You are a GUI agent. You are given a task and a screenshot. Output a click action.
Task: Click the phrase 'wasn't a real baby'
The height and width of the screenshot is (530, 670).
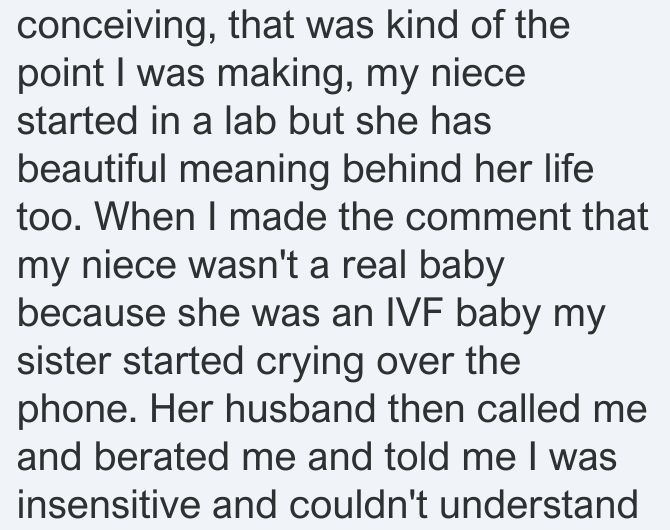[x=347, y=265]
